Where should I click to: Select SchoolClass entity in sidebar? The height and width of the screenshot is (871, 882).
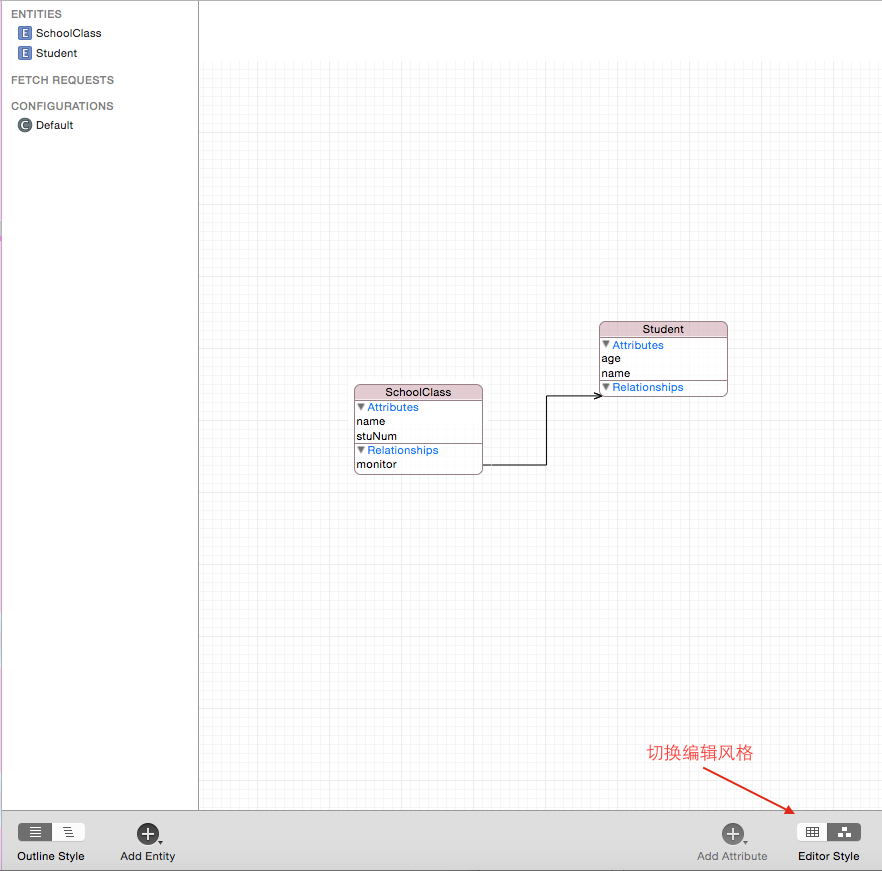pos(69,33)
